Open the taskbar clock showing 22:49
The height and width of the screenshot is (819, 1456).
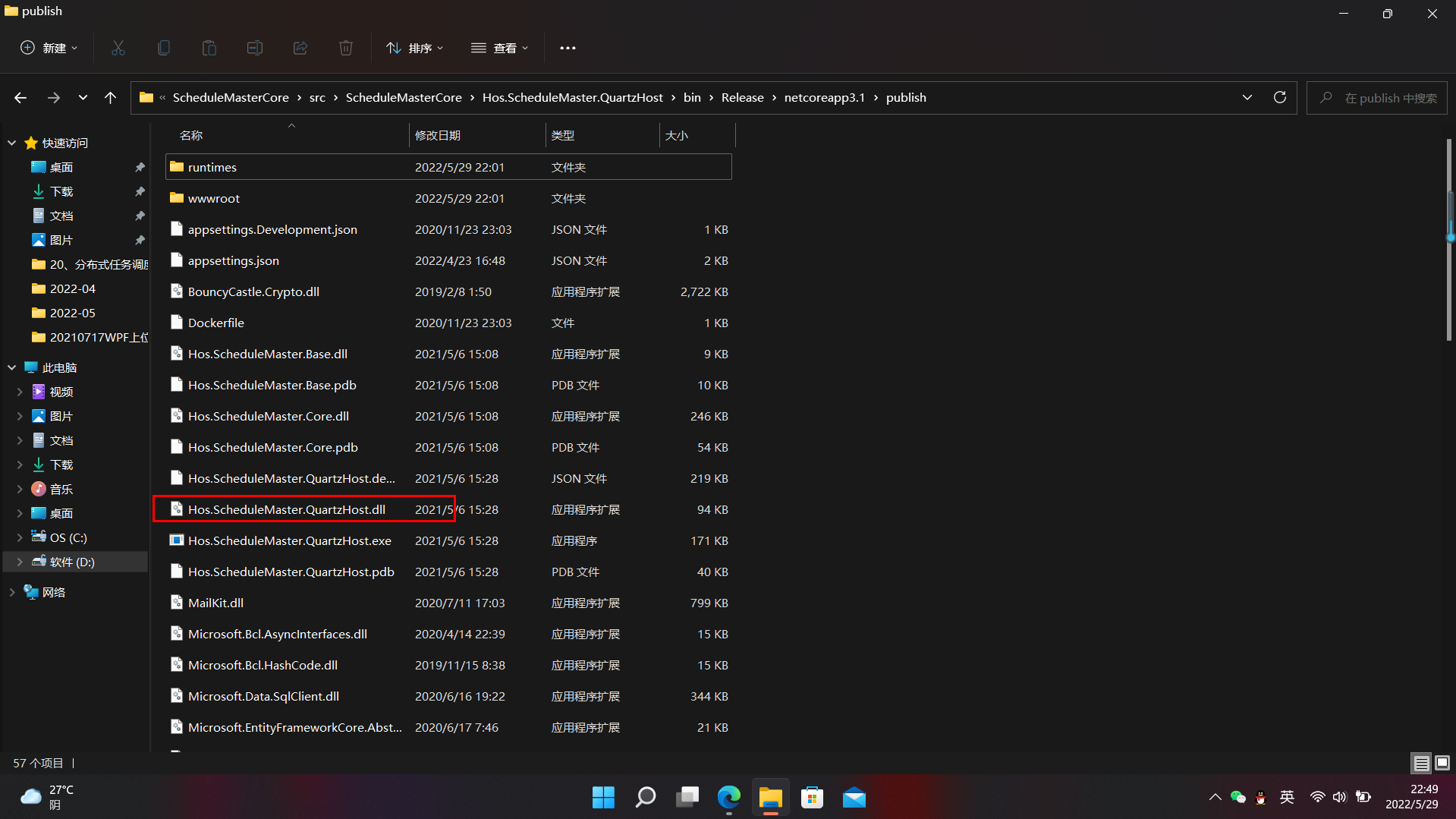pos(1412,797)
